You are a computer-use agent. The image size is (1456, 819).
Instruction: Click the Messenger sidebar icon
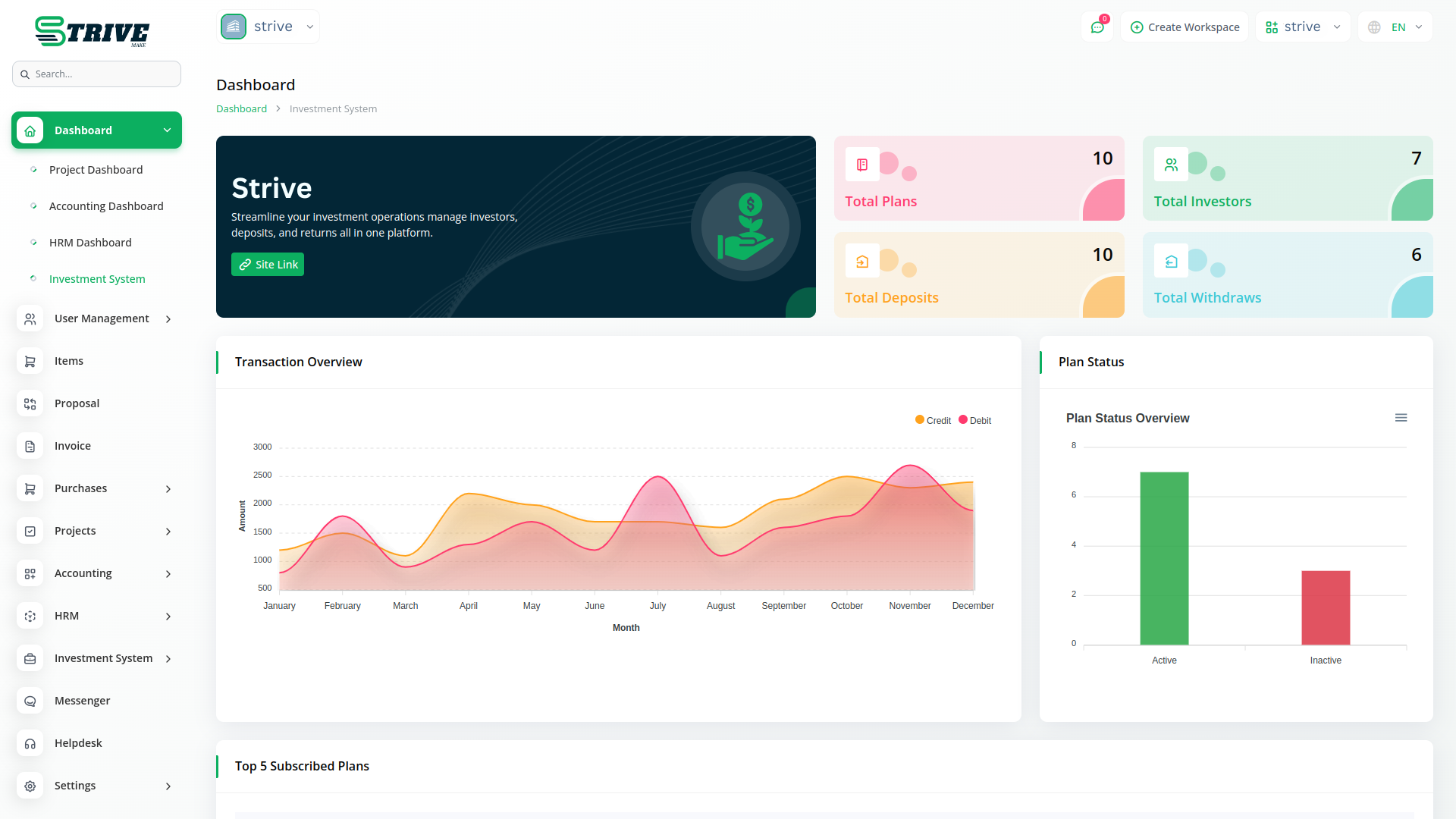point(30,701)
